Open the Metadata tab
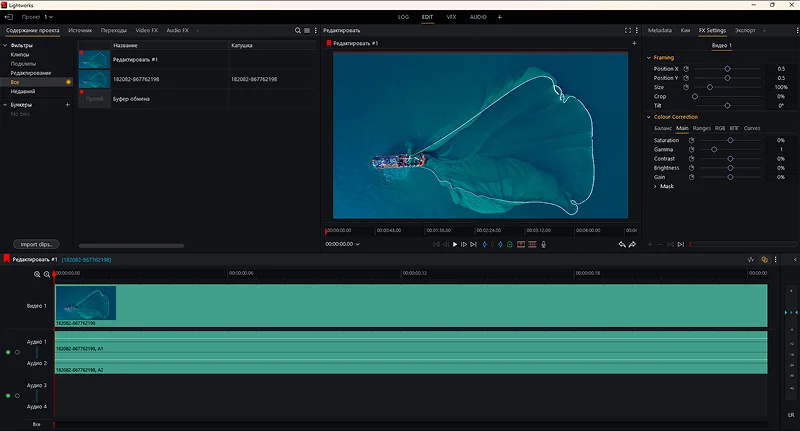 pyautogui.click(x=660, y=31)
